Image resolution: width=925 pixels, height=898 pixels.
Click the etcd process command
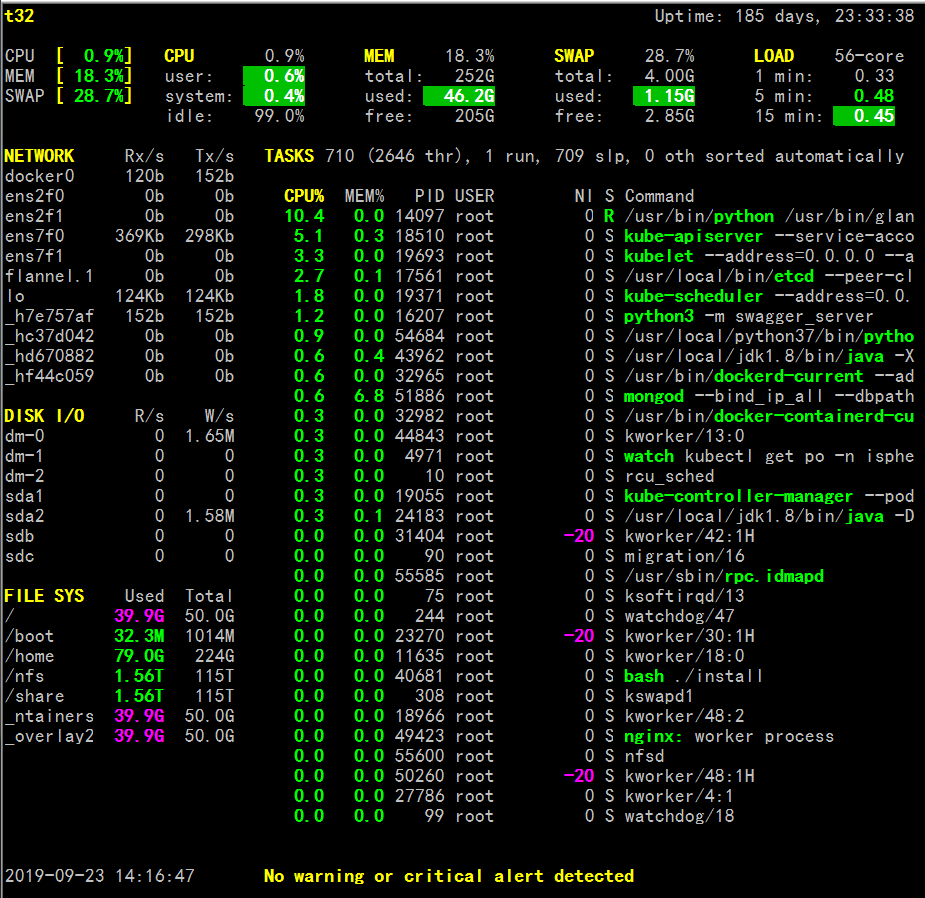(769, 276)
